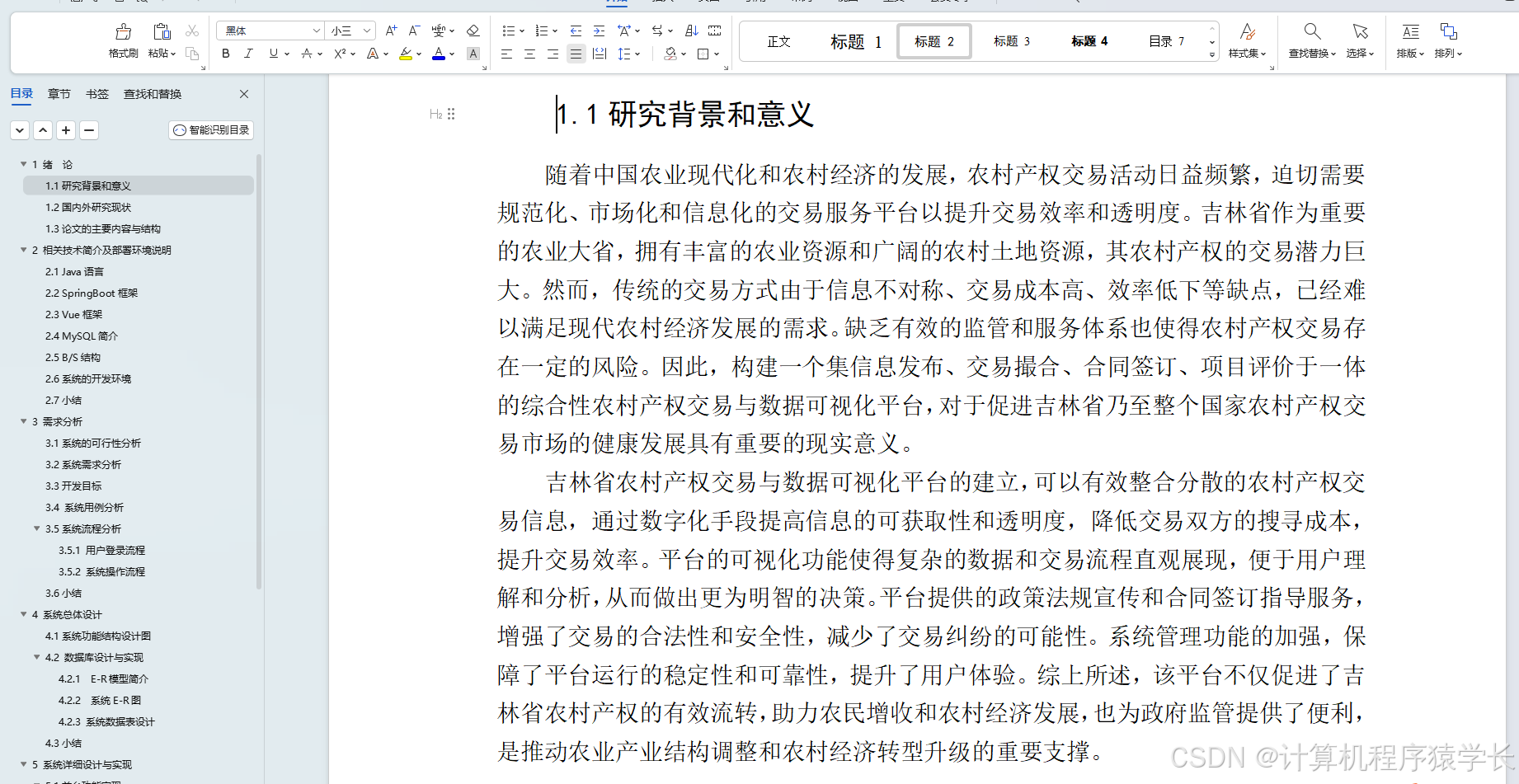Switch to the 章节 navigation tab
The height and width of the screenshot is (784, 1519).
pos(59,94)
